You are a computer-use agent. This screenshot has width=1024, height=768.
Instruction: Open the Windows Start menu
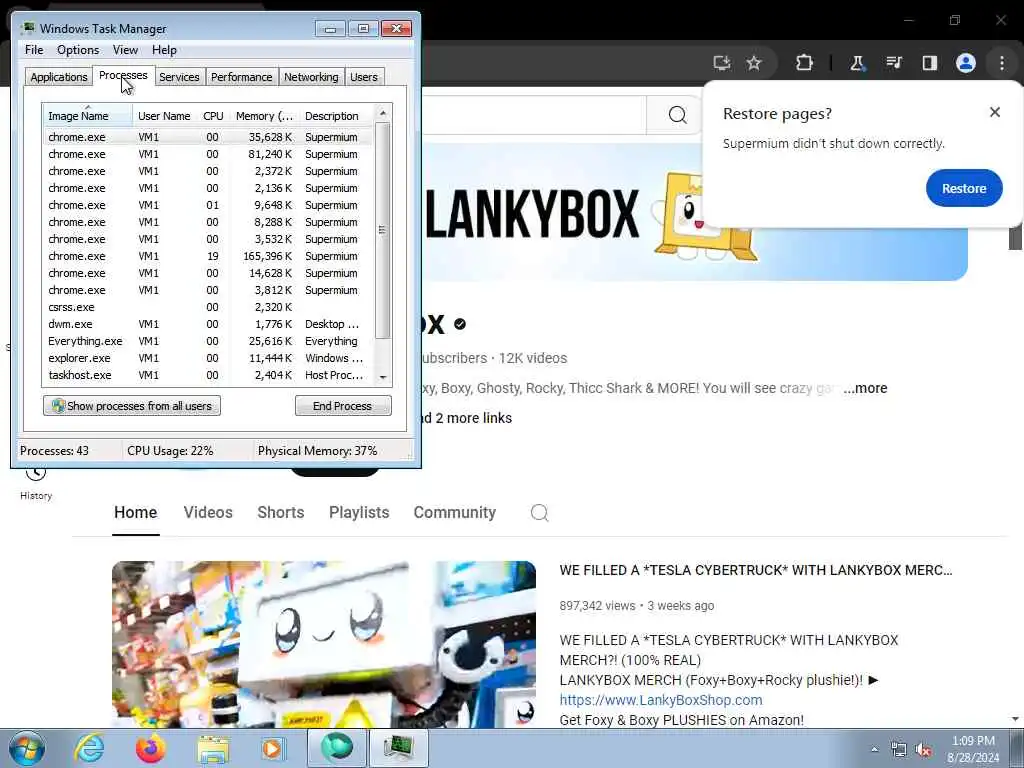coord(27,748)
